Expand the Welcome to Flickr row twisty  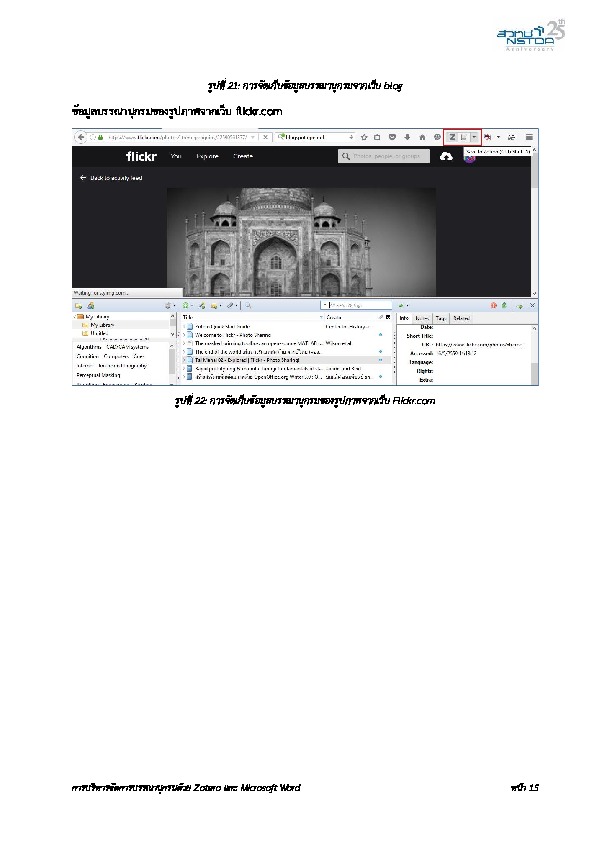tap(184, 335)
